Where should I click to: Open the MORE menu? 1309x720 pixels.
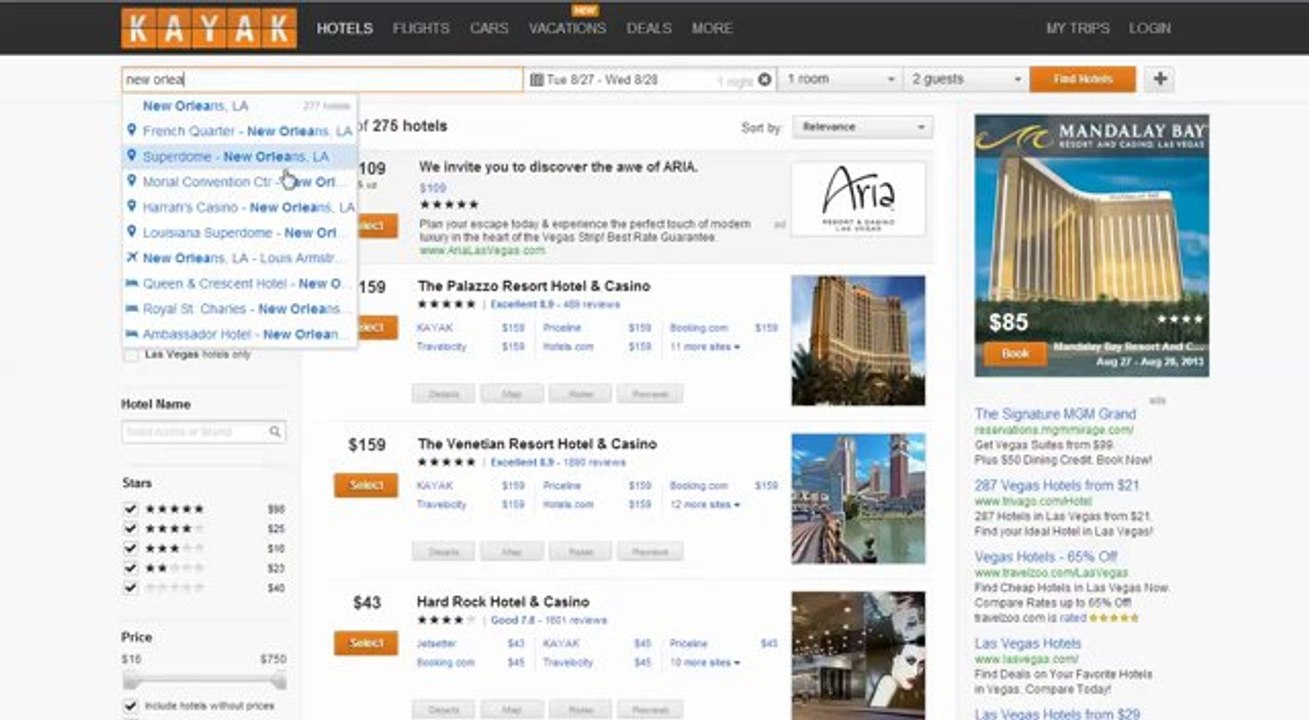pyautogui.click(x=712, y=28)
